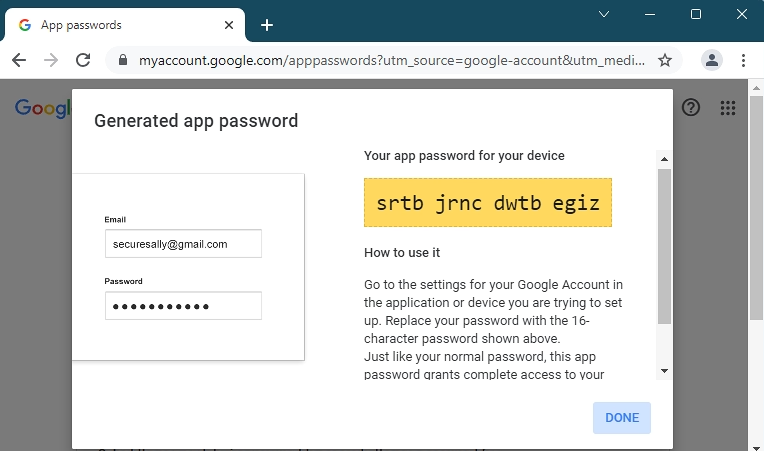
Task: Close the Chrome window
Action: tap(742, 14)
